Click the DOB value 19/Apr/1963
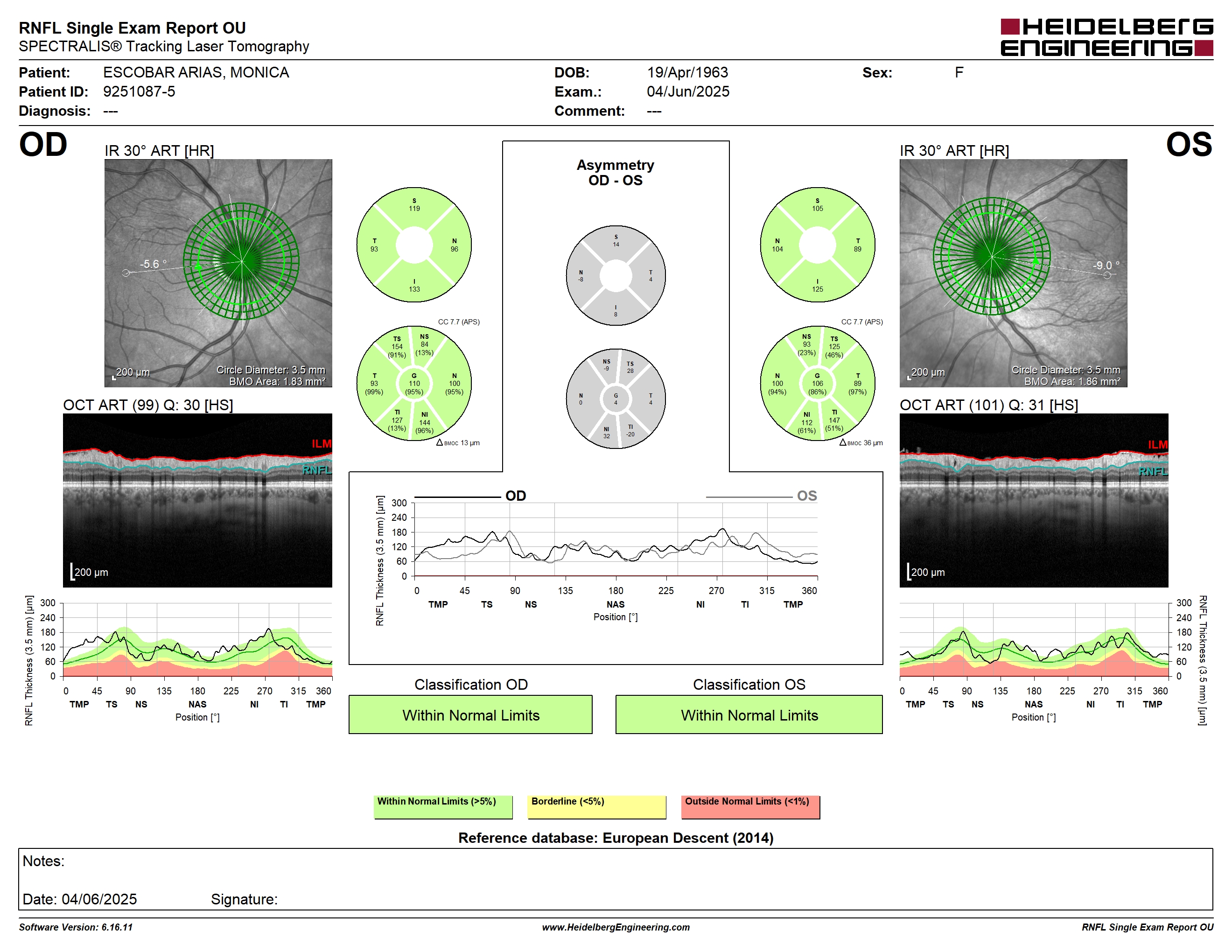Viewport: 1232px width, 952px height. tap(687, 73)
